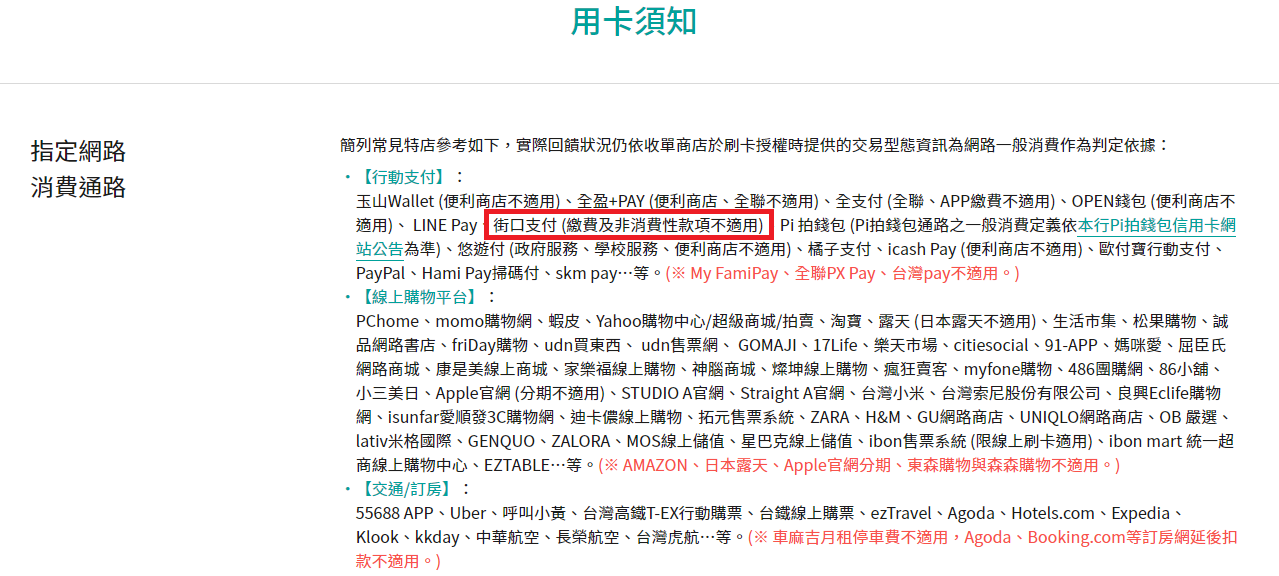This screenshot has height=576, width=1279.
Task: Select the STUDIO A官網 entry
Action: (x=673, y=393)
